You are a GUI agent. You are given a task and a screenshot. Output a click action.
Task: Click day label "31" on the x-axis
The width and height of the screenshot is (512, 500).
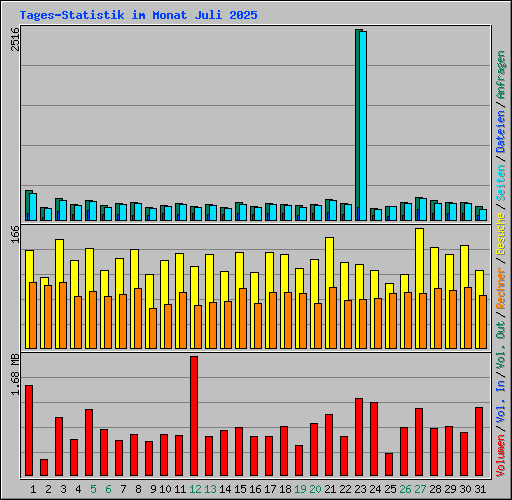480,489
